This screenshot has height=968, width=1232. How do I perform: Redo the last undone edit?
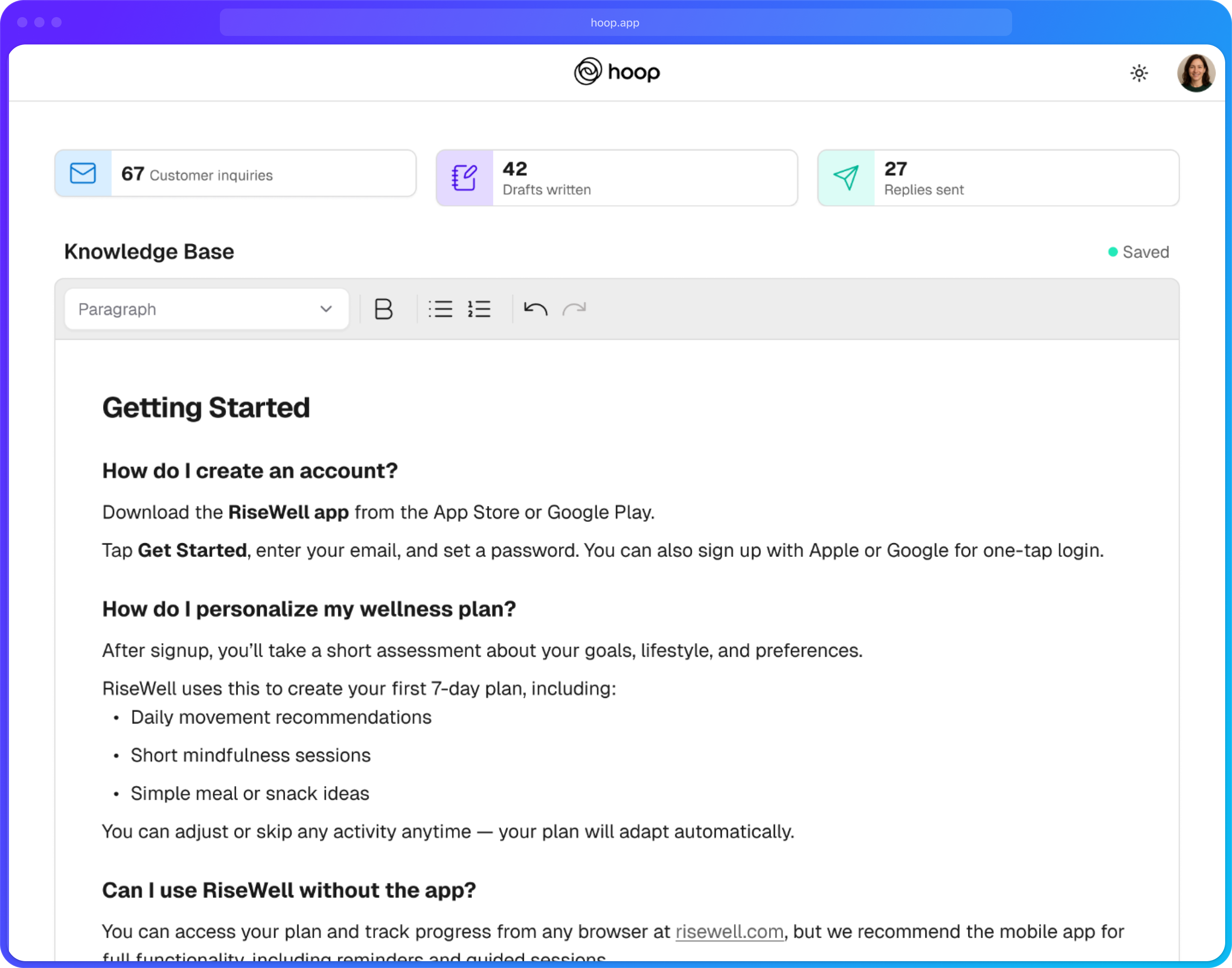click(574, 309)
